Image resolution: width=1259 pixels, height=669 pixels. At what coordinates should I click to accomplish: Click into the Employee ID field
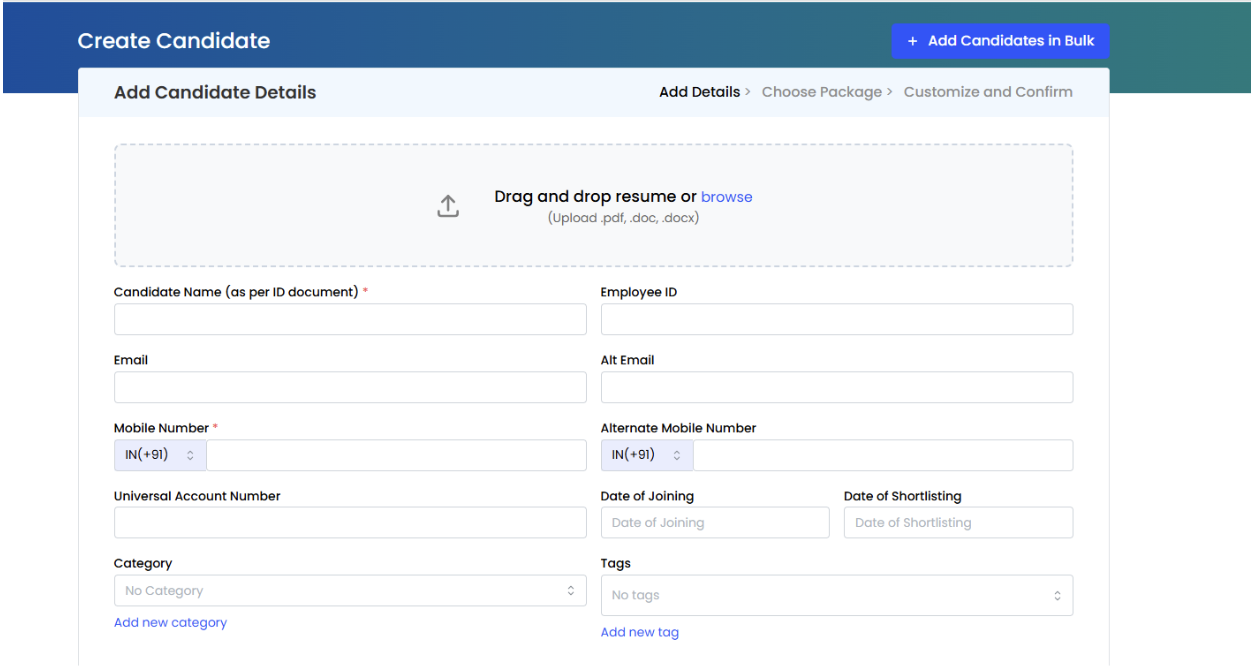pyautogui.click(x=836, y=320)
